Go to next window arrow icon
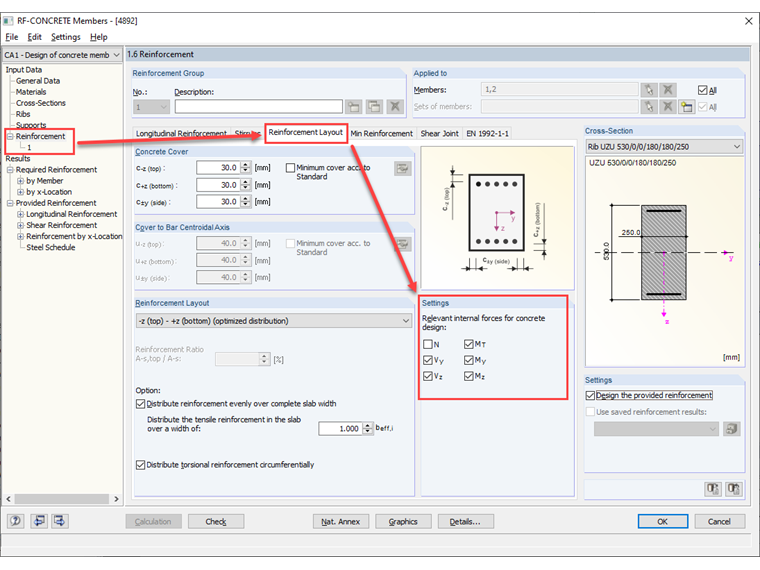Viewport: 760px width, 570px height. pos(60,521)
